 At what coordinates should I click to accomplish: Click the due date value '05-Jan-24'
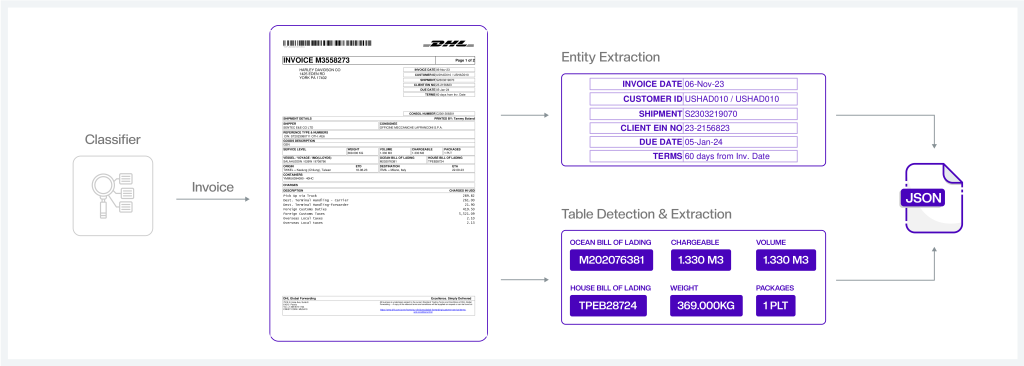pos(703,142)
